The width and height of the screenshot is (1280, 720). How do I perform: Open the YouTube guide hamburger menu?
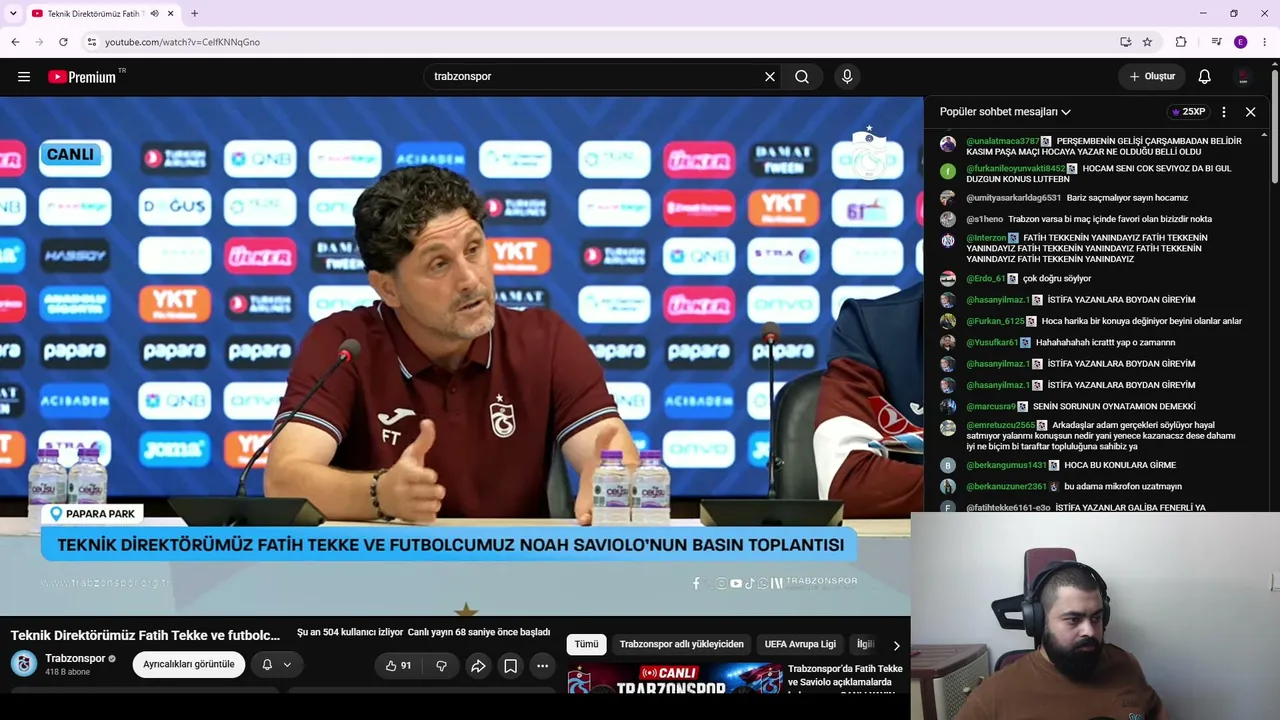[x=24, y=77]
